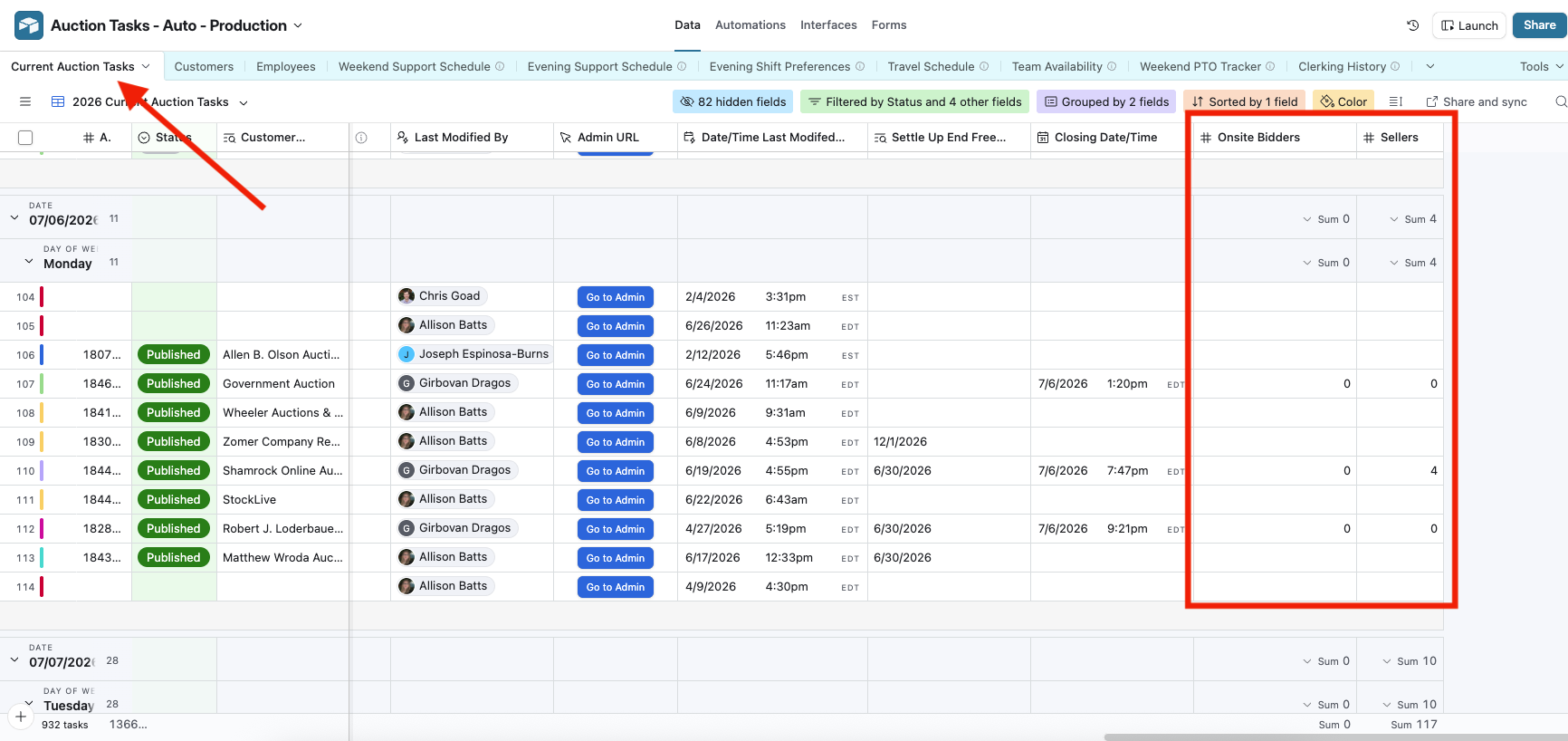Click info icon beside Weekend Support Schedule
This screenshot has width=1568, height=741.
click(500, 66)
